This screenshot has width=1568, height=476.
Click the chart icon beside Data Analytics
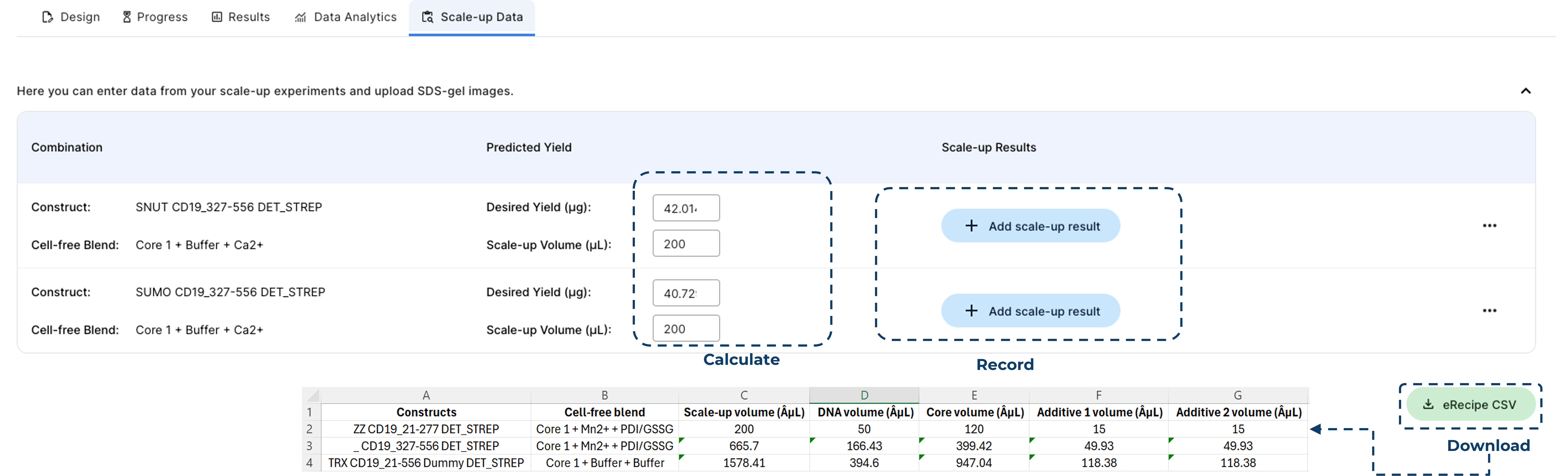pyautogui.click(x=300, y=17)
